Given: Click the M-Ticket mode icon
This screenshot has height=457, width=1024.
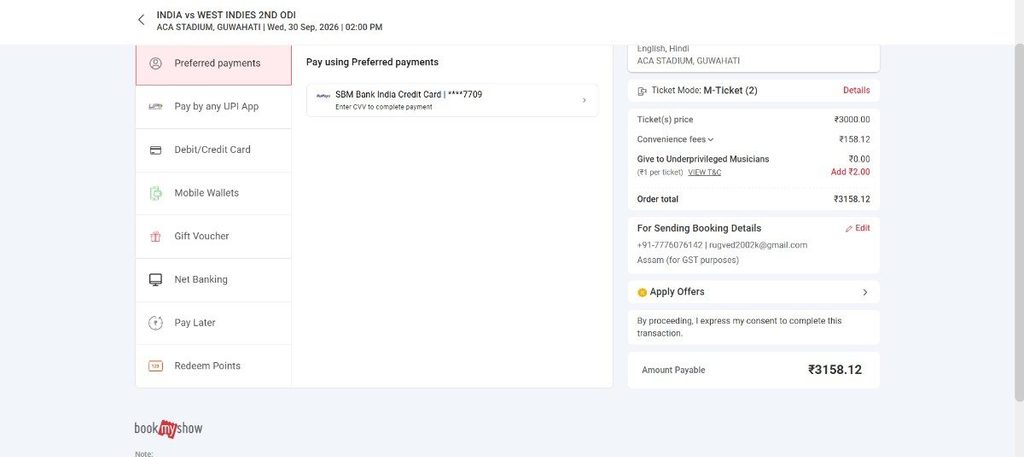Looking at the screenshot, I should (642, 91).
